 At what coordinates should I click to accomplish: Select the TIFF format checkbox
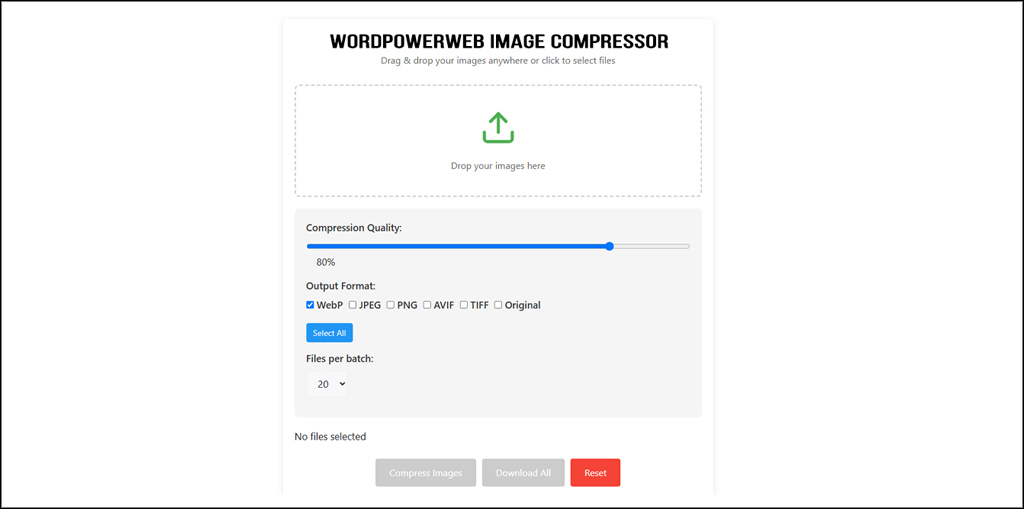click(x=464, y=305)
